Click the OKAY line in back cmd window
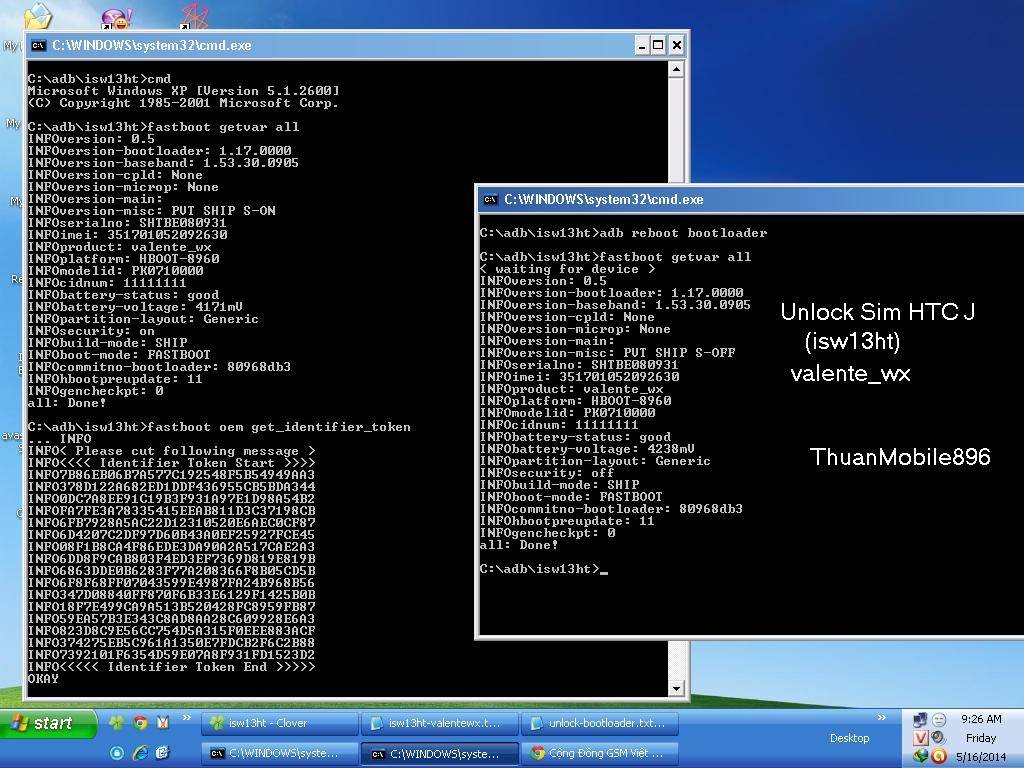The image size is (1024, 768). tap(43, 679)
